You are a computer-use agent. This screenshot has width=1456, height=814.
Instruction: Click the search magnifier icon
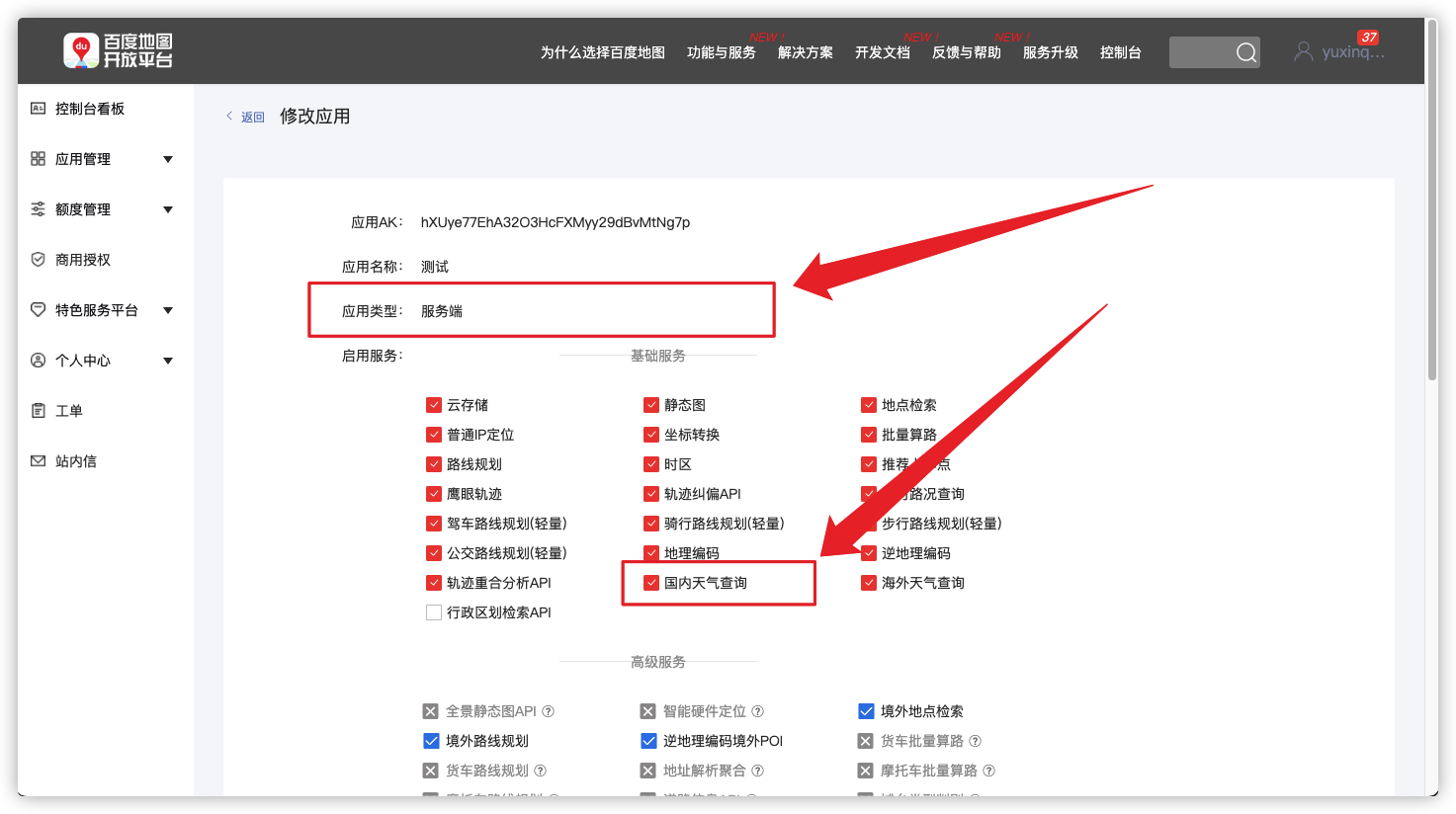[x=1246, y=52]
